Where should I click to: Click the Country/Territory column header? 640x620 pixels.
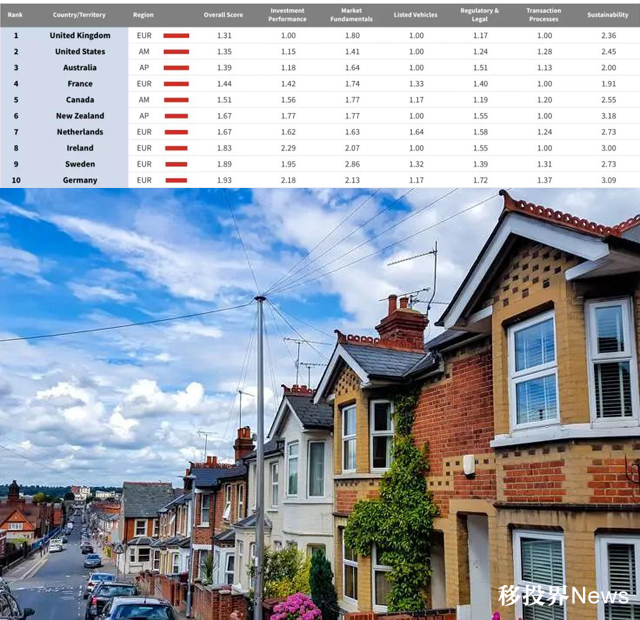(x=79, y=15)
